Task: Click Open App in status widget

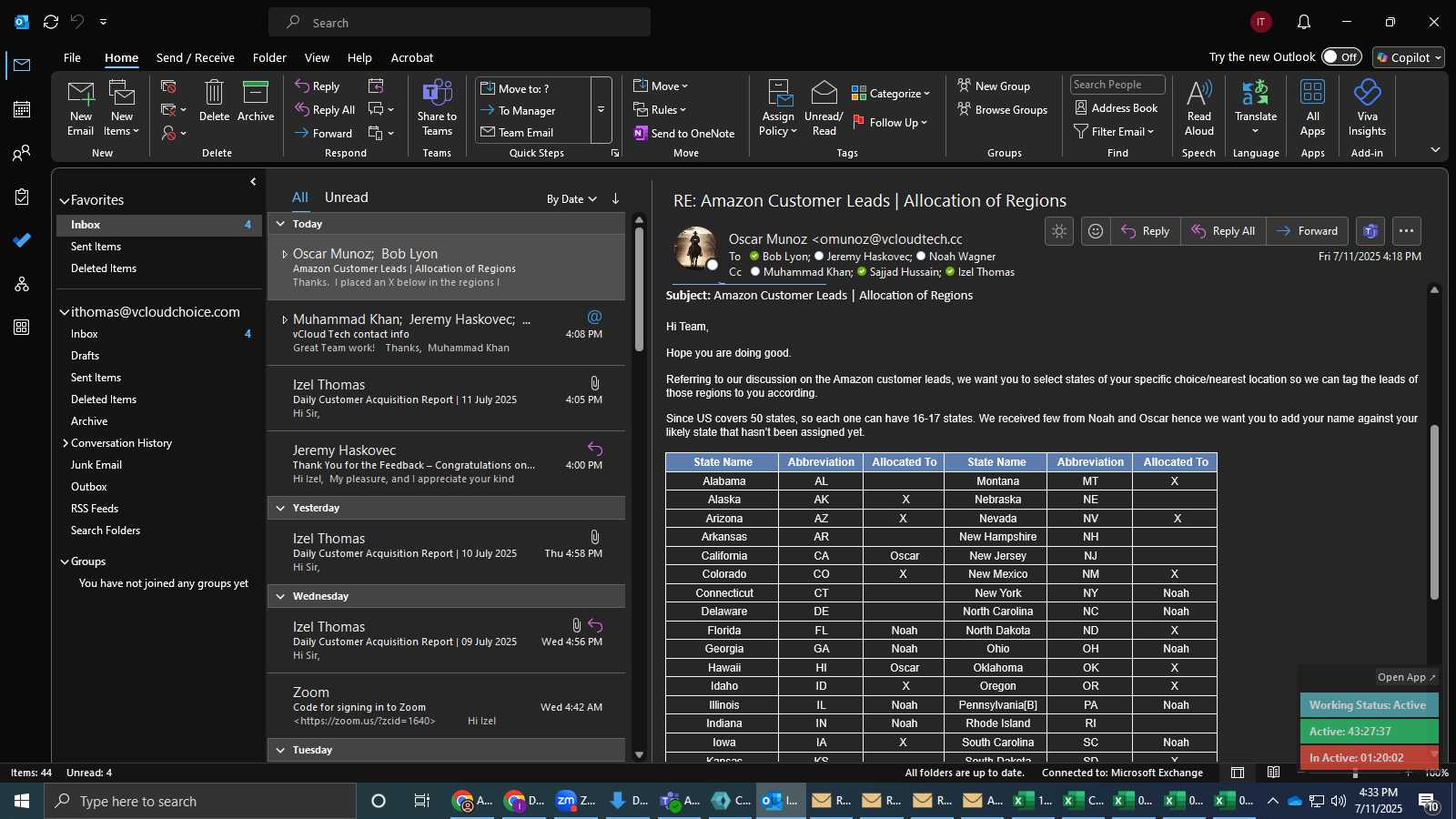Action: point(1406,677)
